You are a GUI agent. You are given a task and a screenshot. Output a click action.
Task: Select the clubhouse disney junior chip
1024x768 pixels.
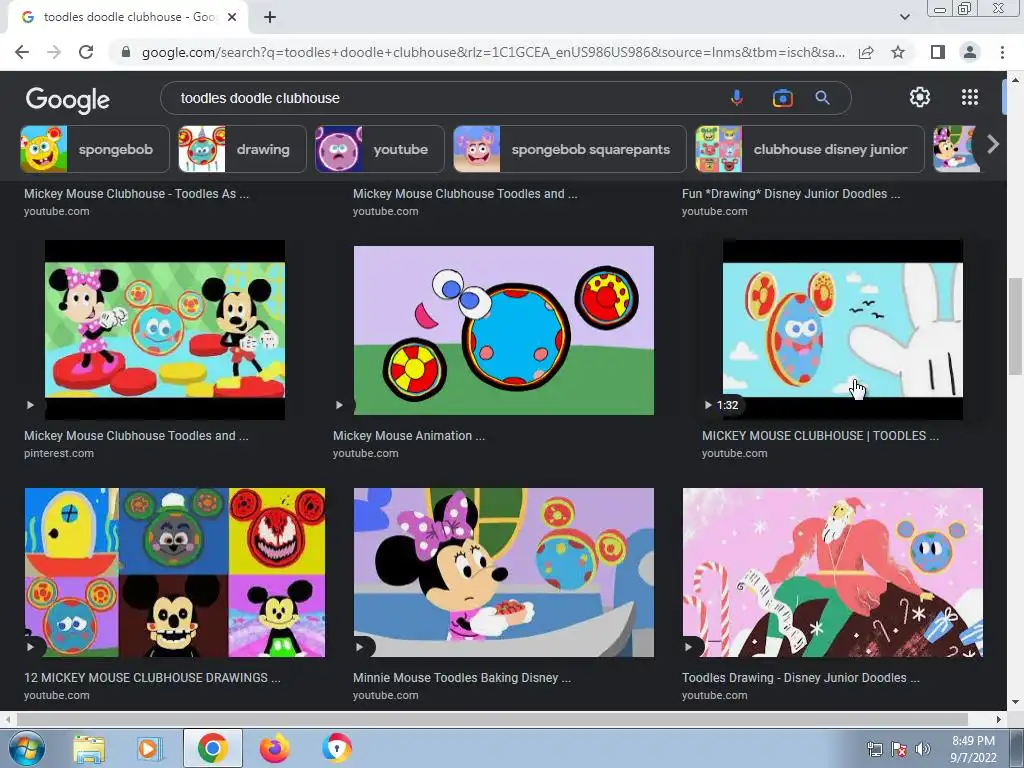pos(810,149)
